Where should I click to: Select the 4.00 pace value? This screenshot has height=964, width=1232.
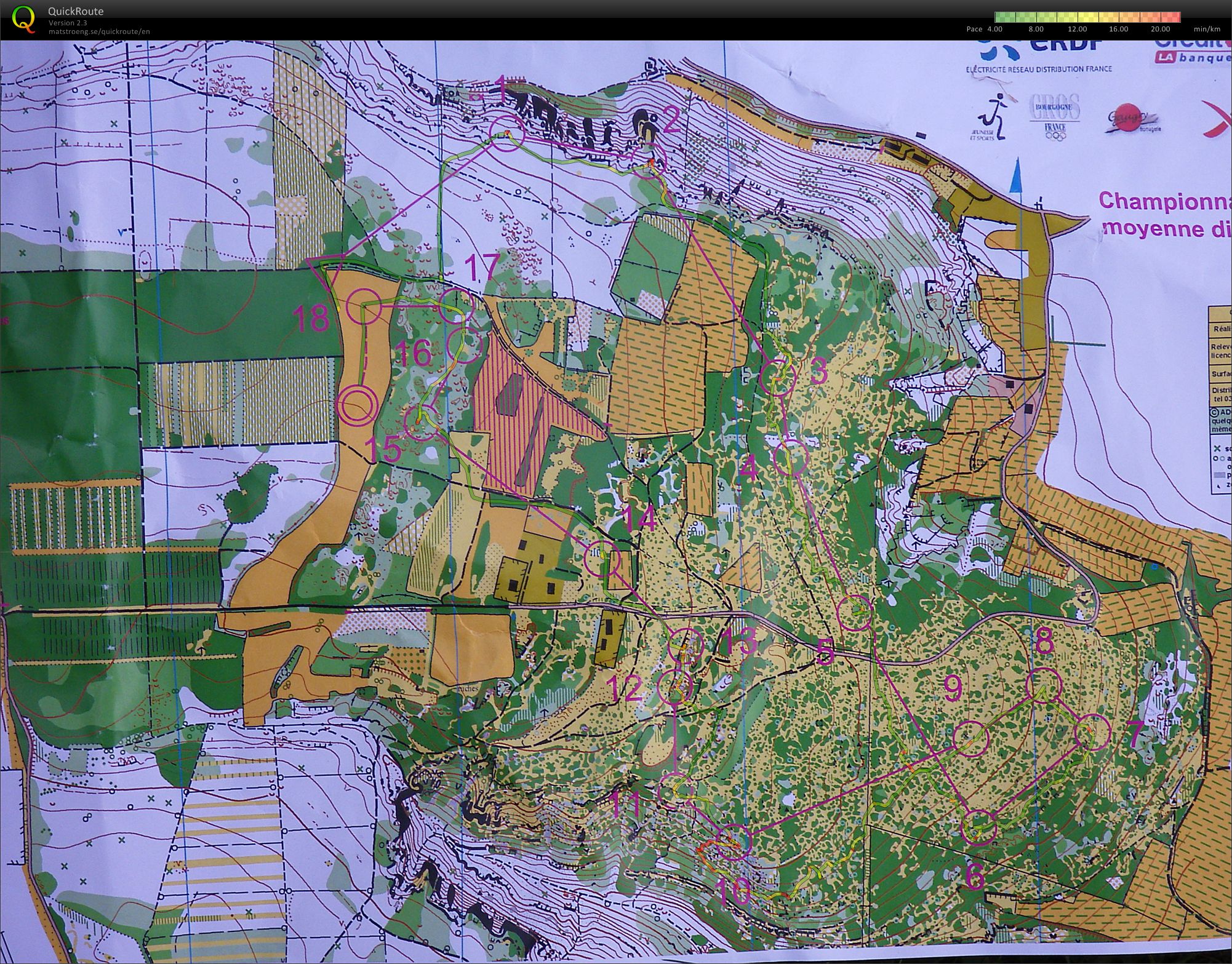(994, 29)
